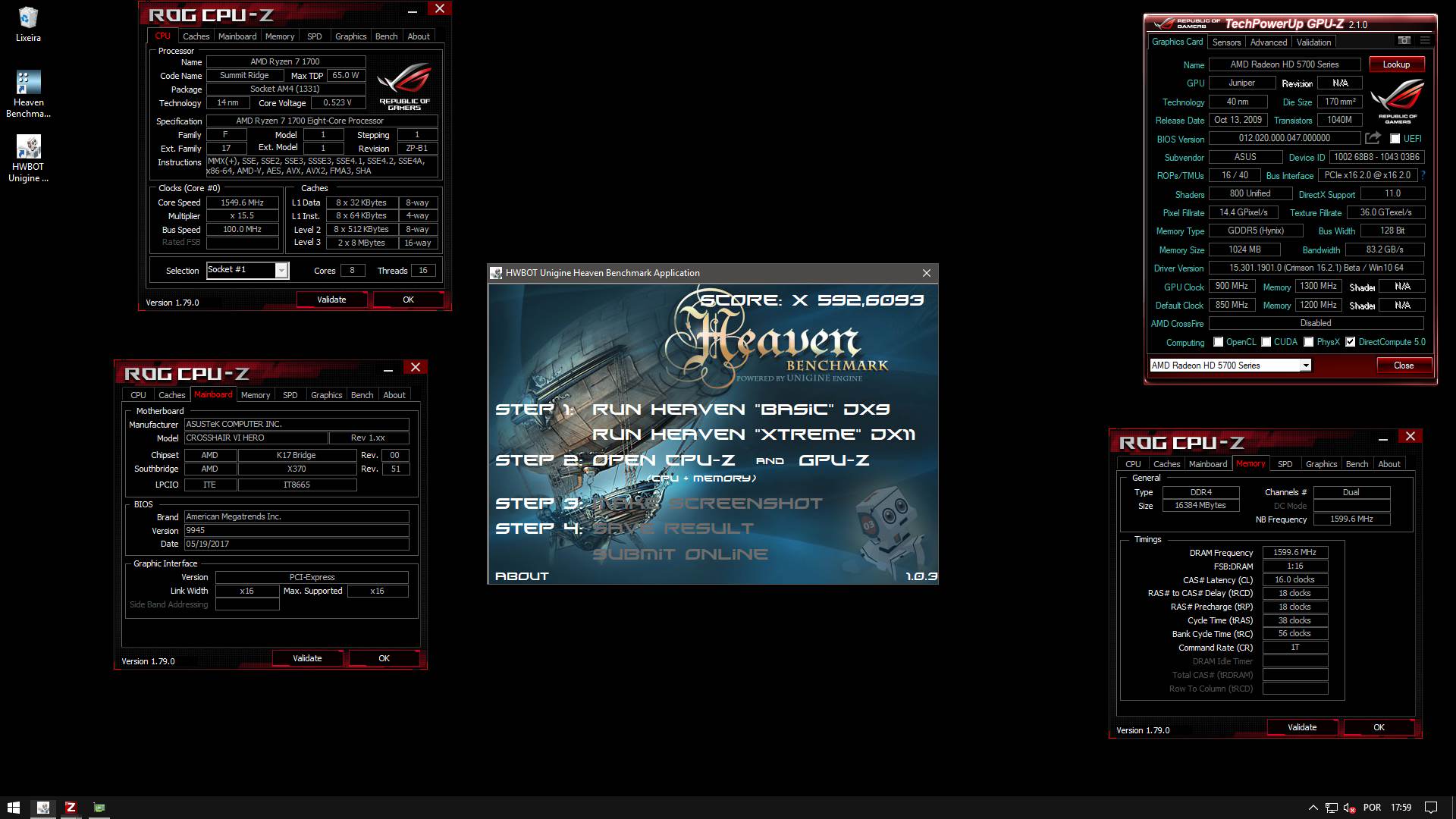Image resolution: width=1456 pixels, height=819 pixels.
Task: Click Validate in top-left CPU-Z window
Action: point(331,300)
